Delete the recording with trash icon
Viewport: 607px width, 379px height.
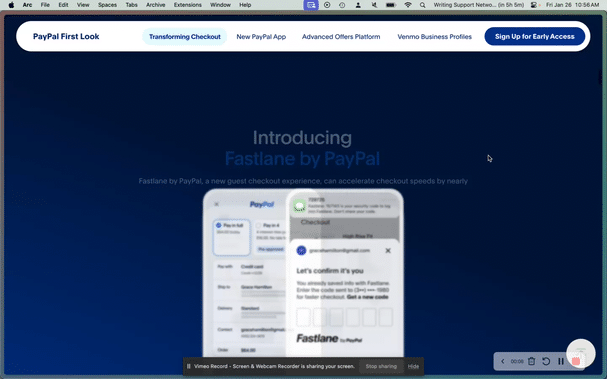click(x=532, y=361)
